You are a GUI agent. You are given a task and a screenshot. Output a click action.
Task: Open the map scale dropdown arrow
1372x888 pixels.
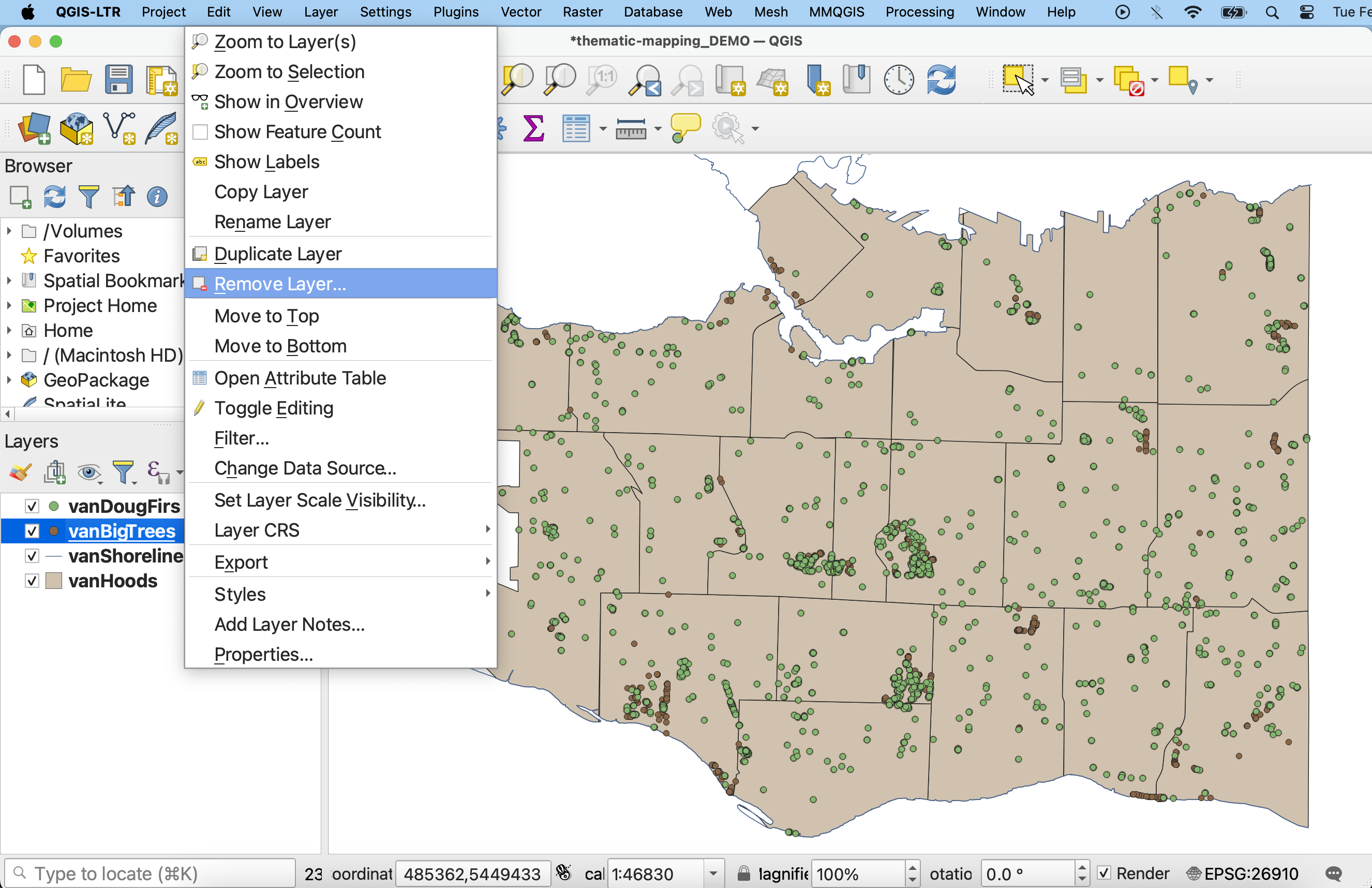click(x=713, y=873)
